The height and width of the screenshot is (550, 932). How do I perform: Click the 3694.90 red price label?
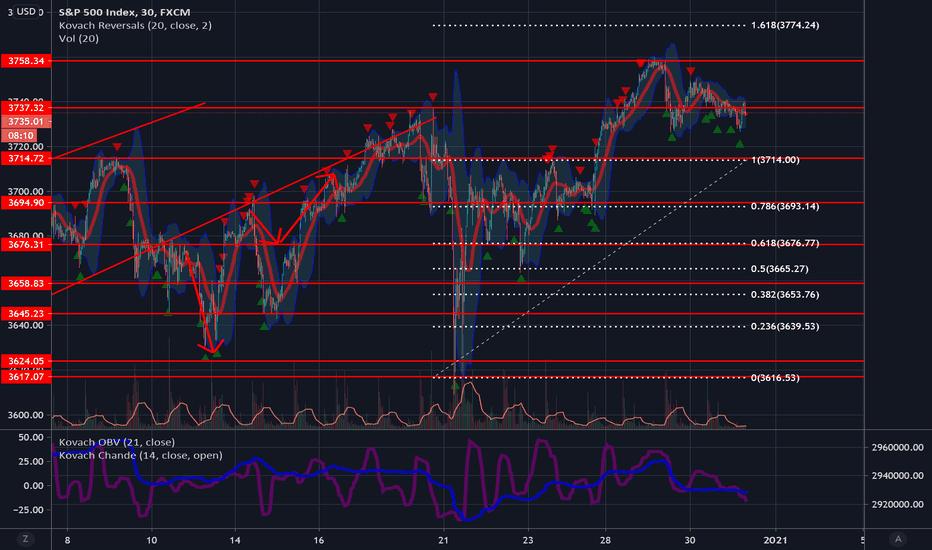[x=26, y=203]
